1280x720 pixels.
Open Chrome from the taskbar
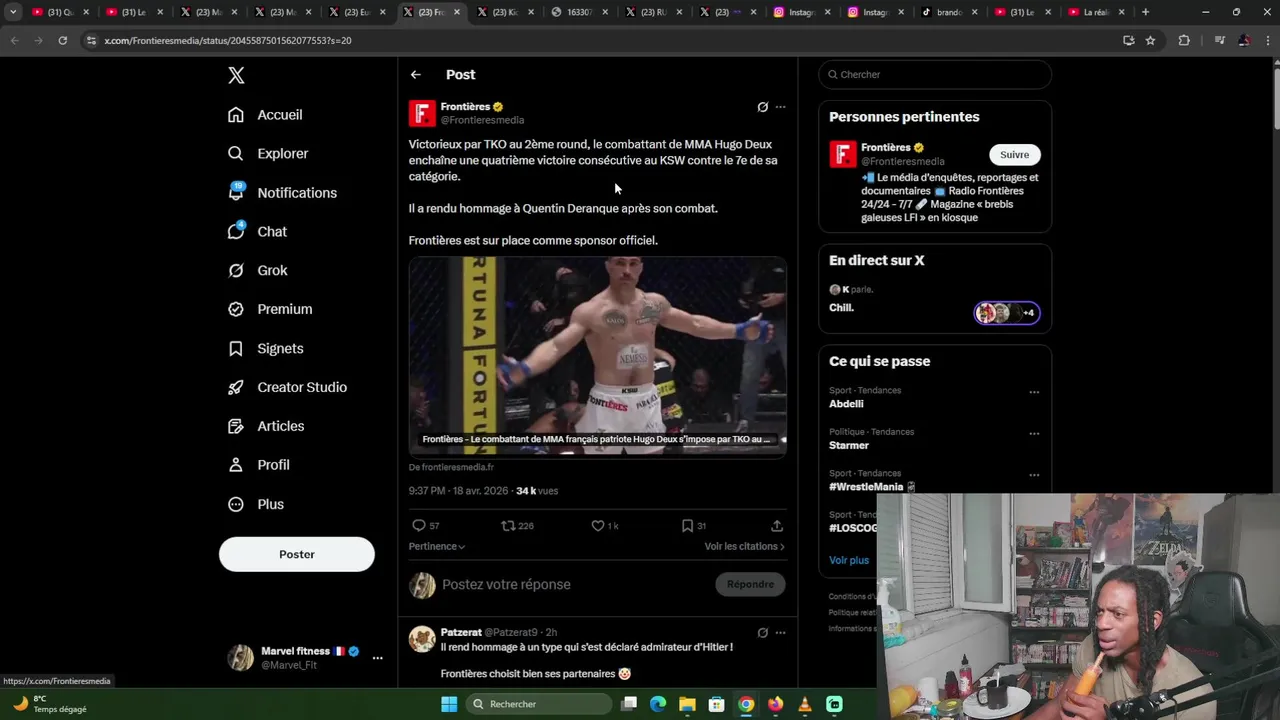click(x=746, y=704)
